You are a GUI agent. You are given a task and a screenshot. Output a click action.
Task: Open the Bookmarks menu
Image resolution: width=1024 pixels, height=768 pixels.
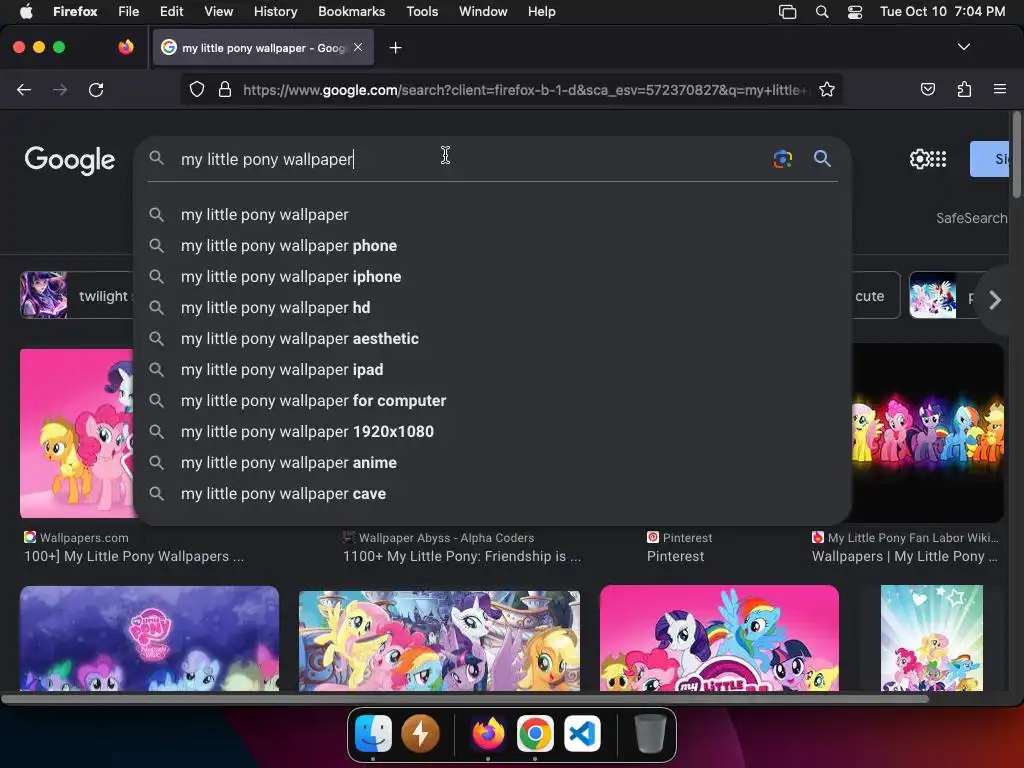click(351, 11)
